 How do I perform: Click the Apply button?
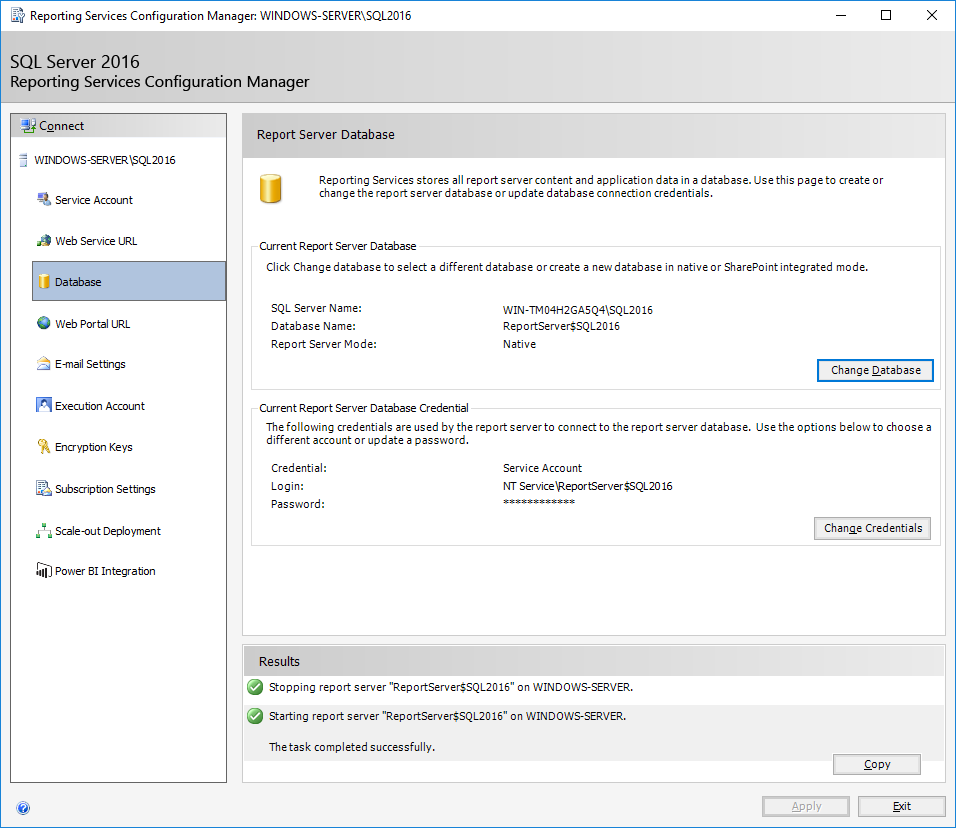(x=805, y=806)
